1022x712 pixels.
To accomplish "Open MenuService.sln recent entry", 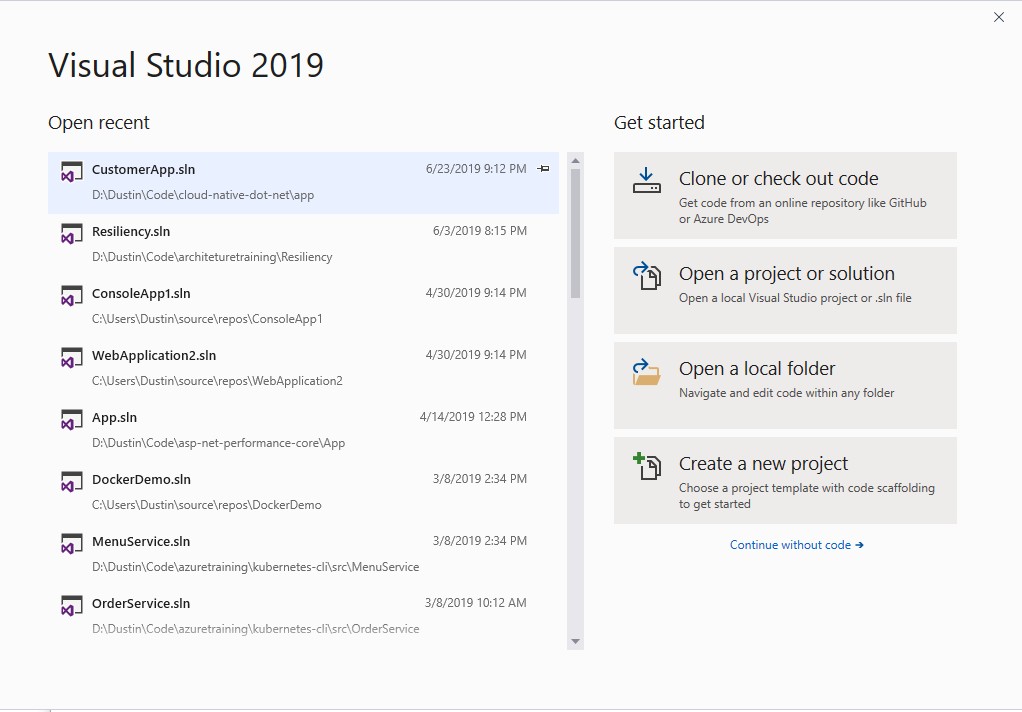I will pos(303,554).
